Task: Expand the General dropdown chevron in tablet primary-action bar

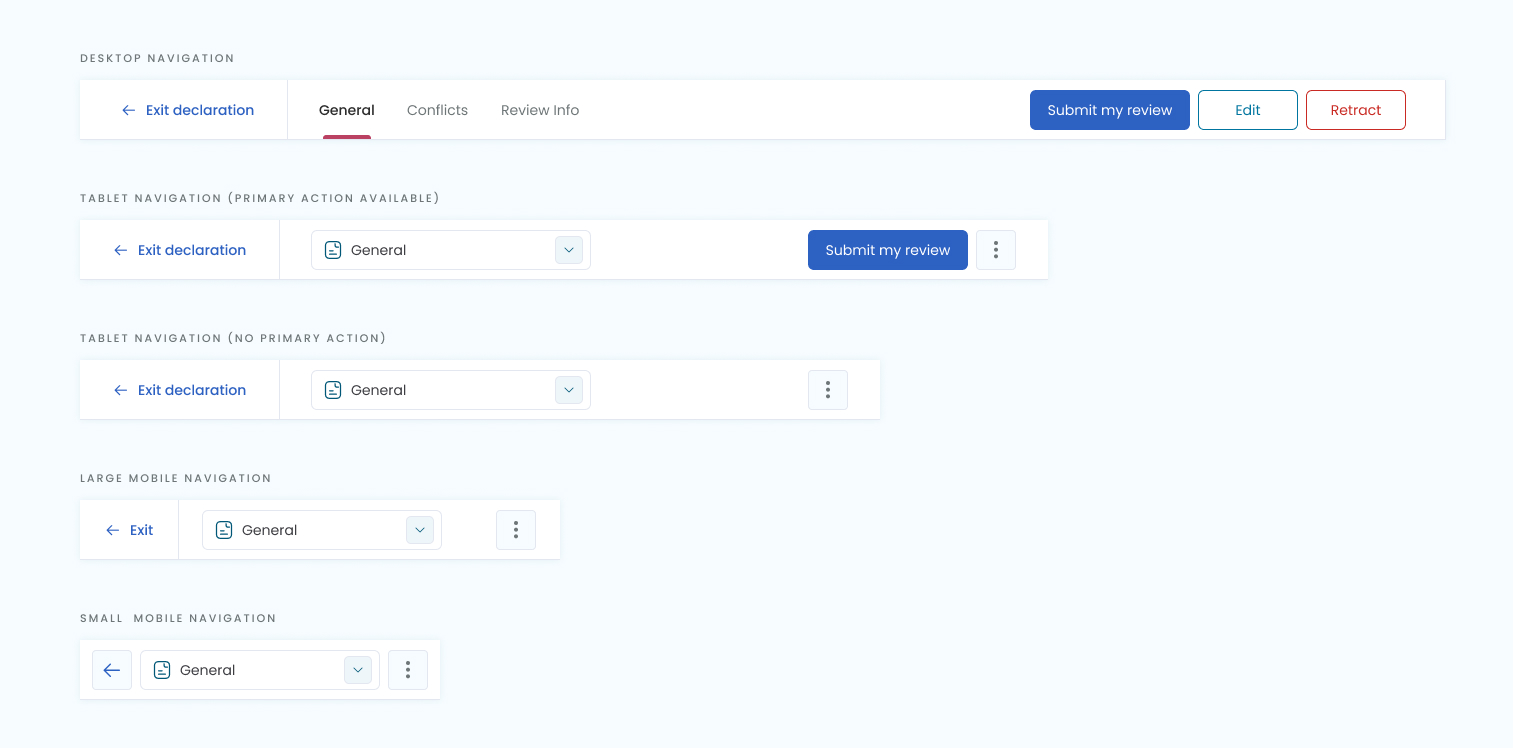Action: [569, 250]
